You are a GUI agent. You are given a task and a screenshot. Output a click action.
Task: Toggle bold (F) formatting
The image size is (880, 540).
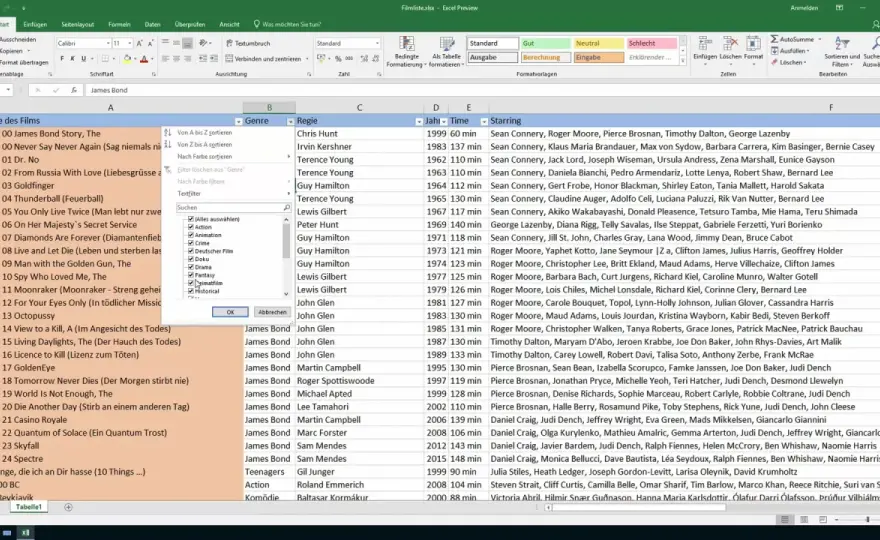62,59
